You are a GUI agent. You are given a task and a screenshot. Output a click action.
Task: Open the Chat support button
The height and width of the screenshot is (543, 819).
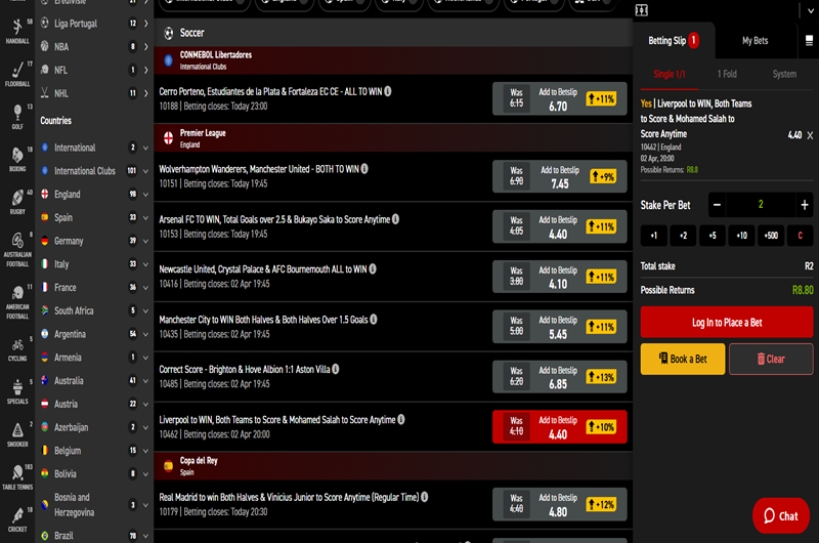(x=781, y=516)
